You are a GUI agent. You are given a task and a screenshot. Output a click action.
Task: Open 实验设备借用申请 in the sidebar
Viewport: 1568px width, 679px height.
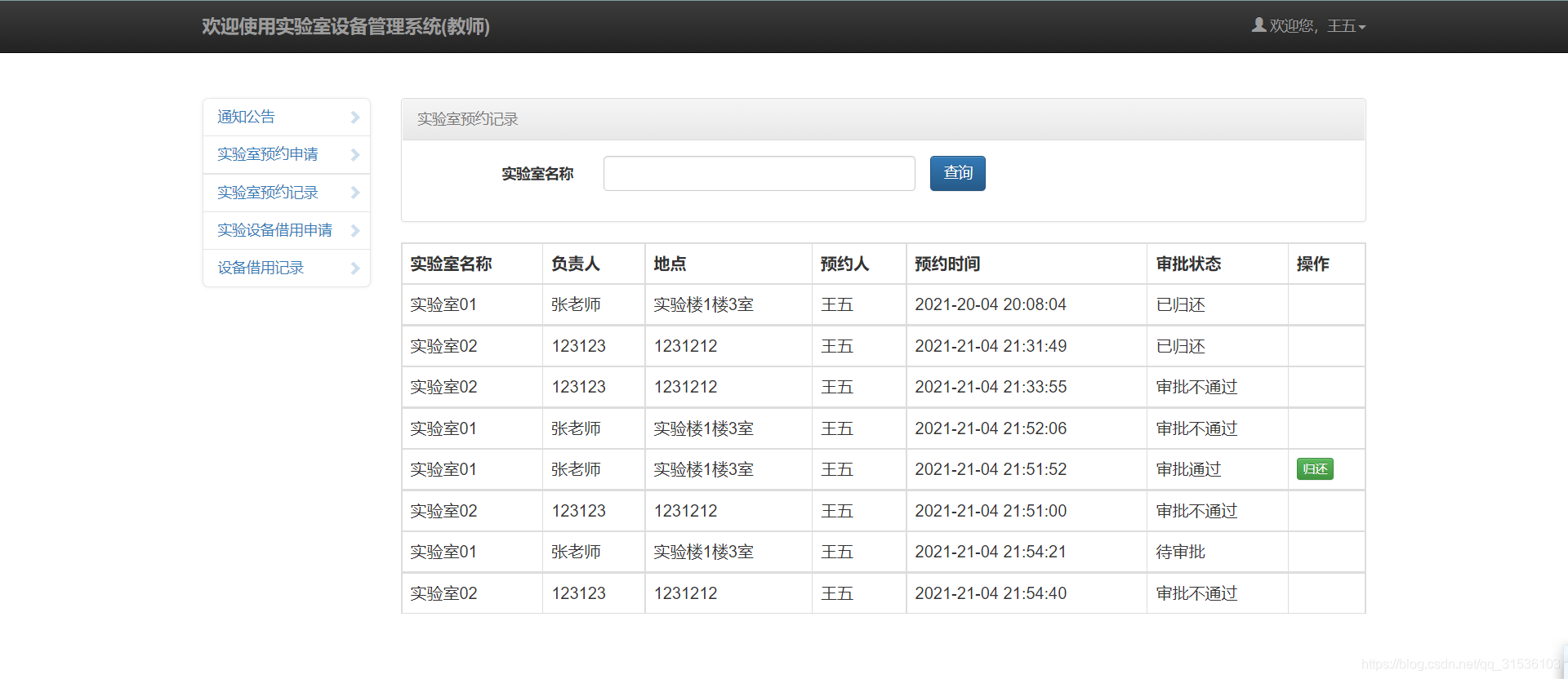pos(287,230)
